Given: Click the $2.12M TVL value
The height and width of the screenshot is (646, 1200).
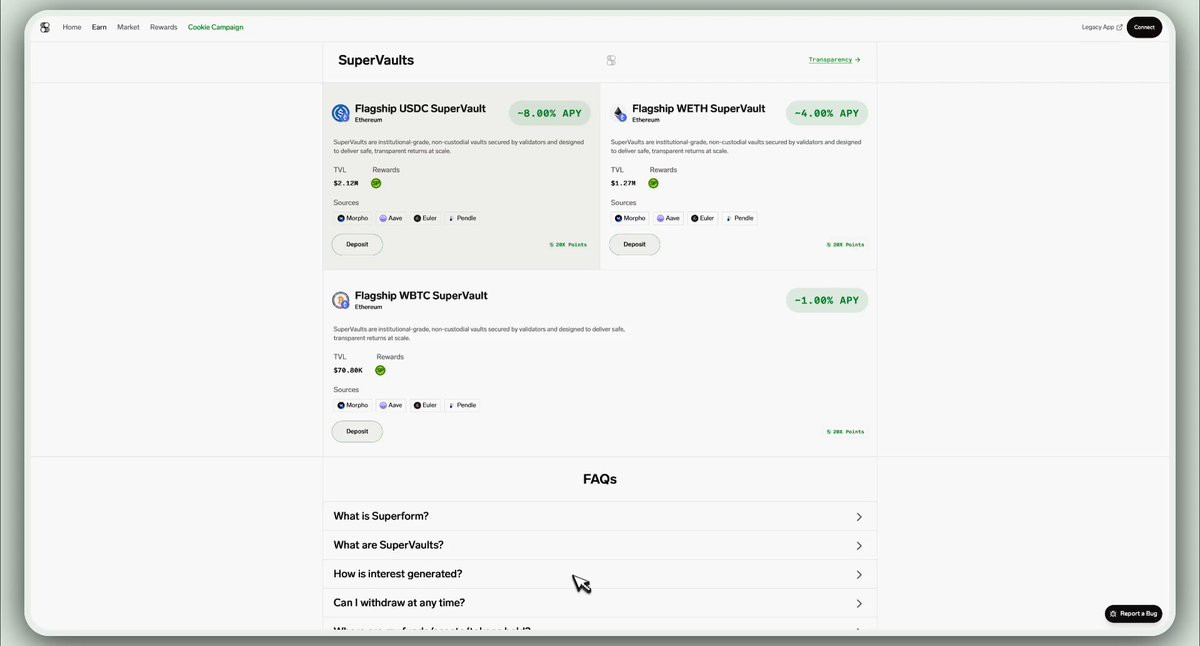Looking at the screenshot, I should (x=346, y=183).
